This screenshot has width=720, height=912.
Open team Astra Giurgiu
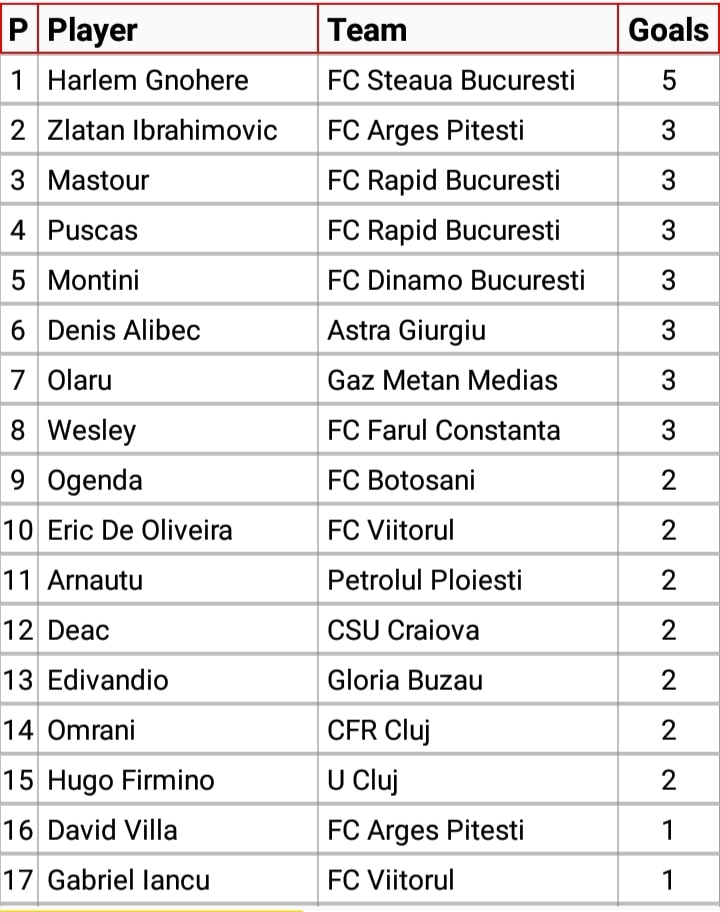pos(406,331)
